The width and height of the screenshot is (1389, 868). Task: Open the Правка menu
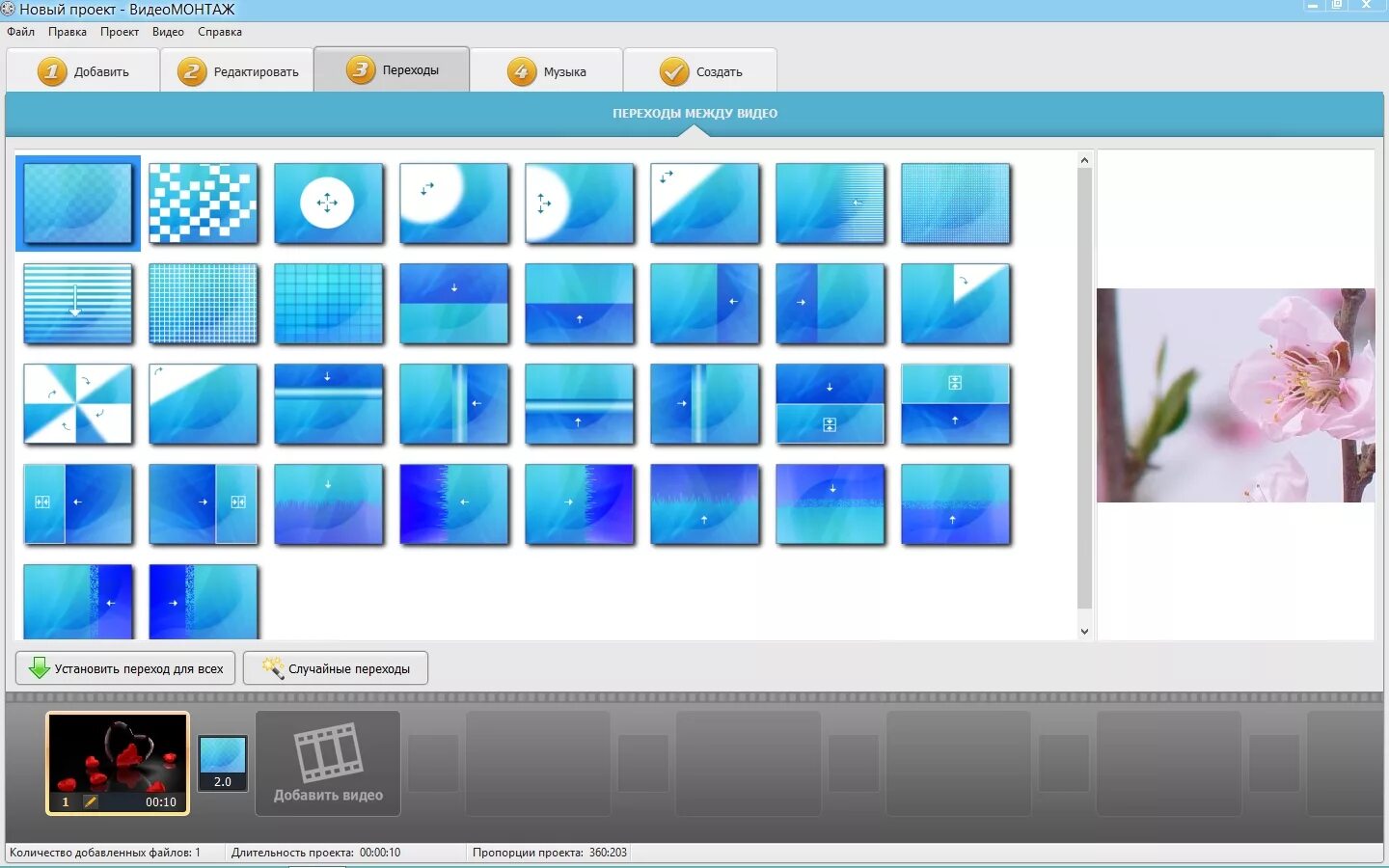[68, 32]
